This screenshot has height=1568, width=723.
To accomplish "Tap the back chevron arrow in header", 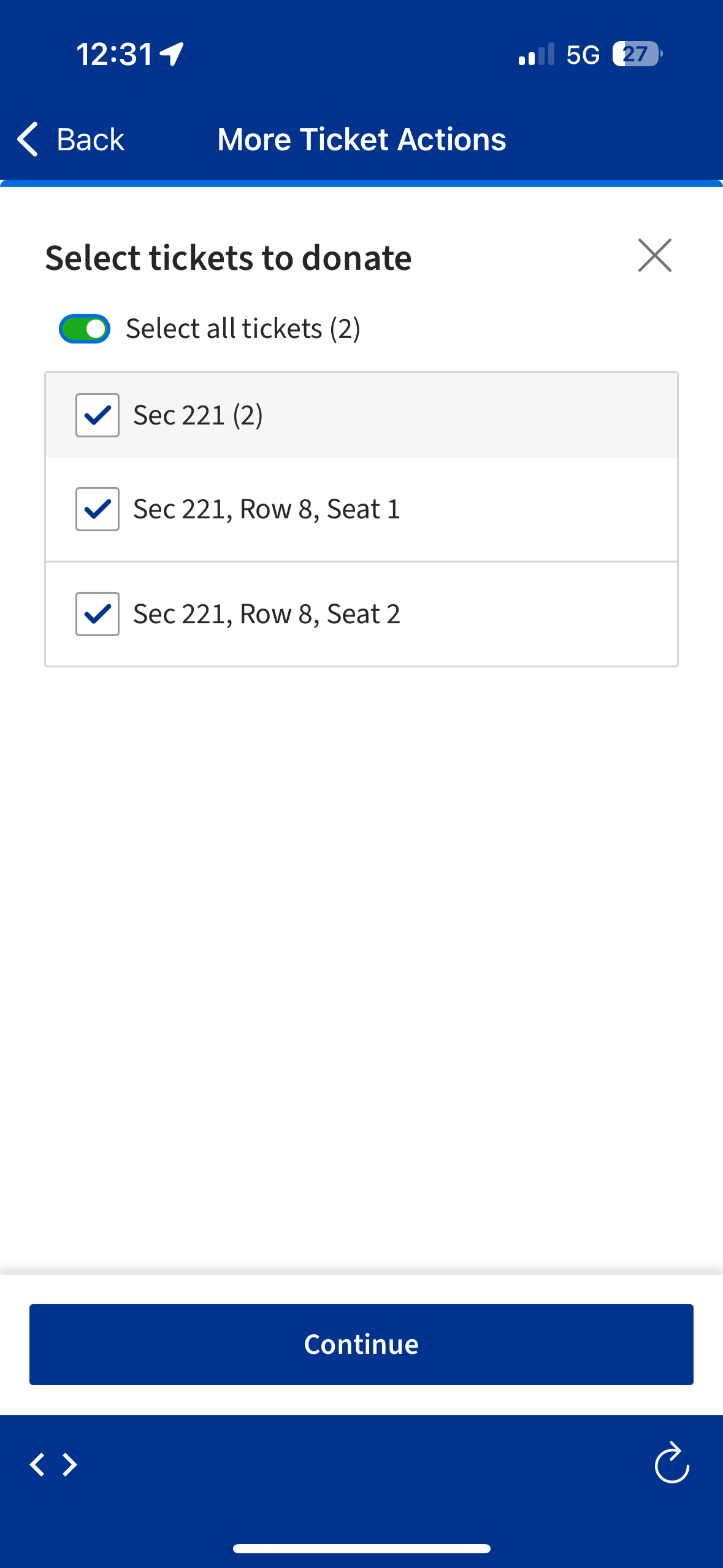I will pos(28,139).
